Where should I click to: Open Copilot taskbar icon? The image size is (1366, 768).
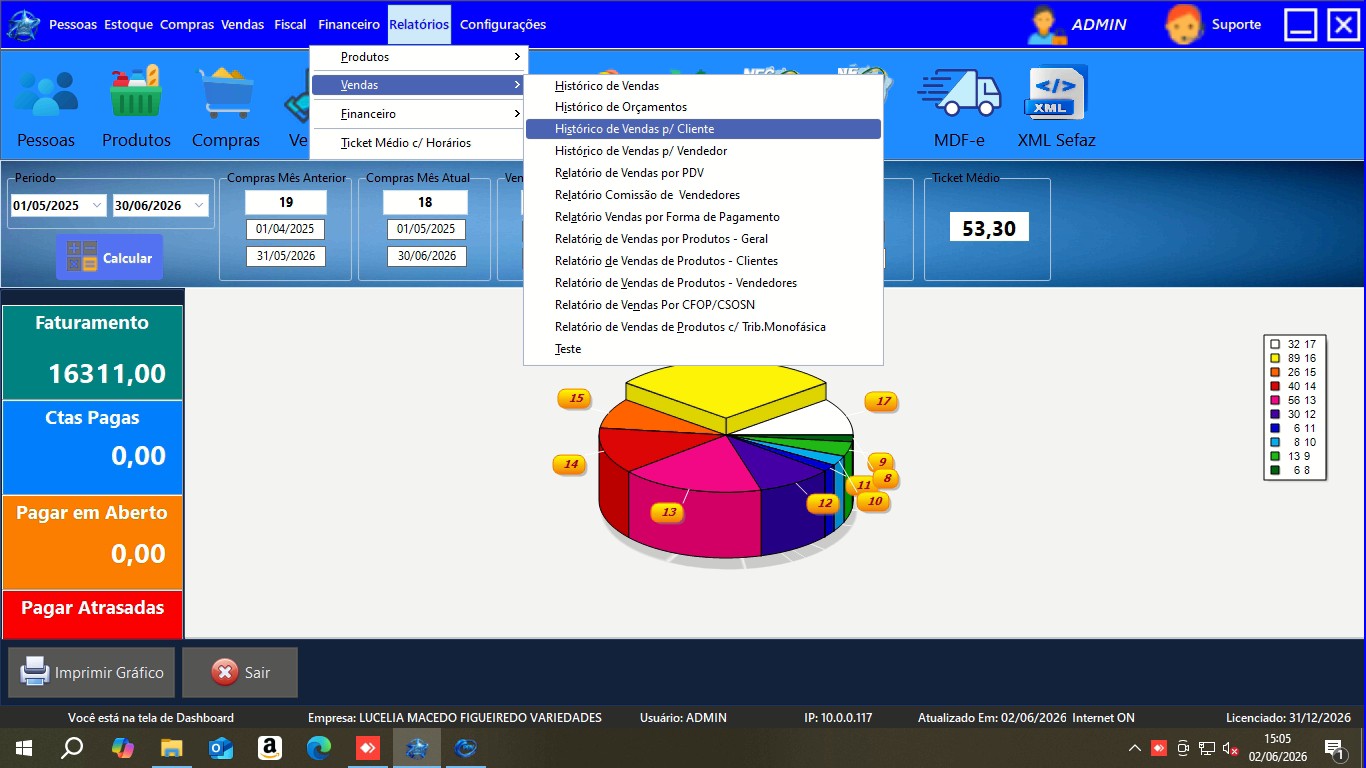pyautogui.click(x=122, y=747)
